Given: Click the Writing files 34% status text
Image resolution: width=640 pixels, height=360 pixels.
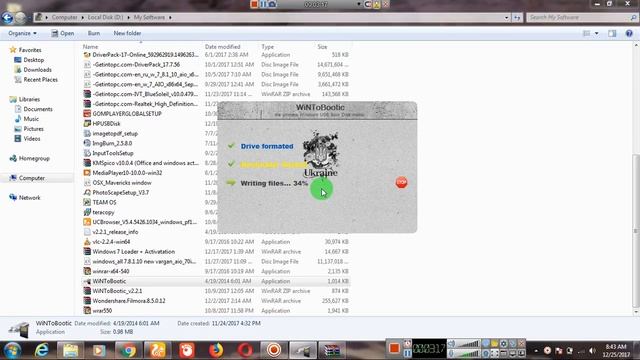Looking at the screenshot, I should [273, 183].
